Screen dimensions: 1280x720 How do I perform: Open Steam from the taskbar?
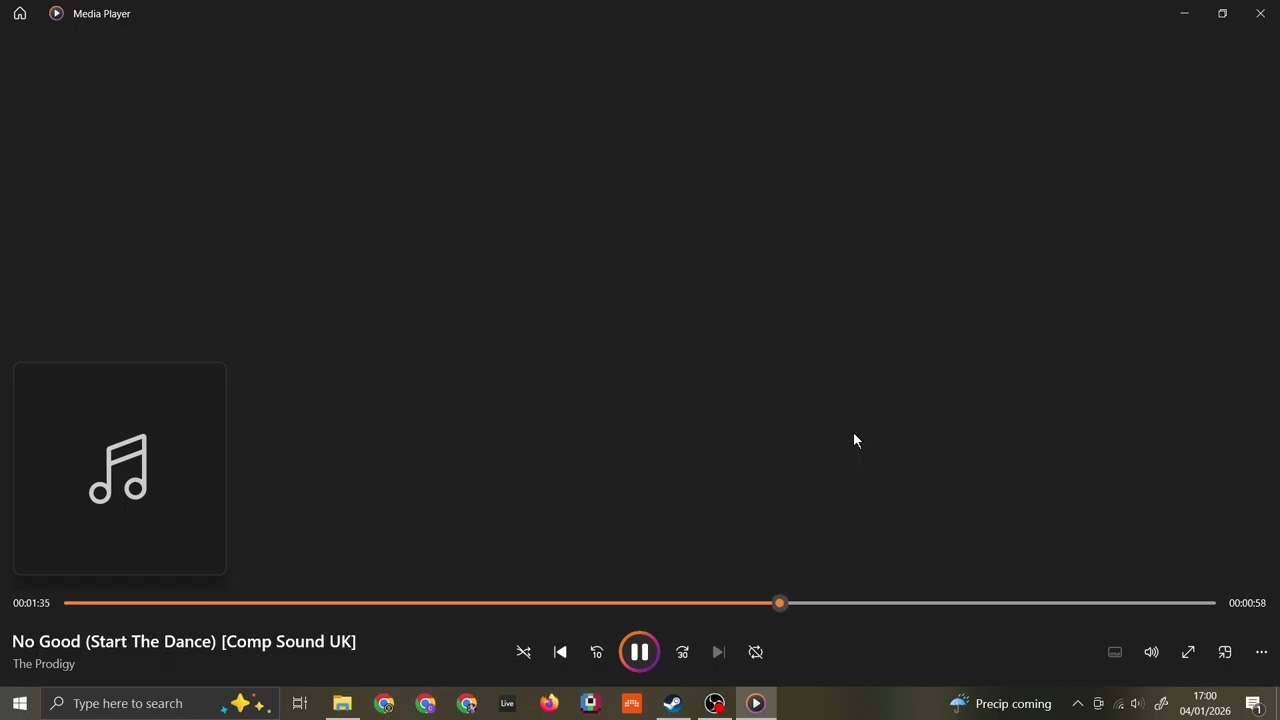coord(673,703)
